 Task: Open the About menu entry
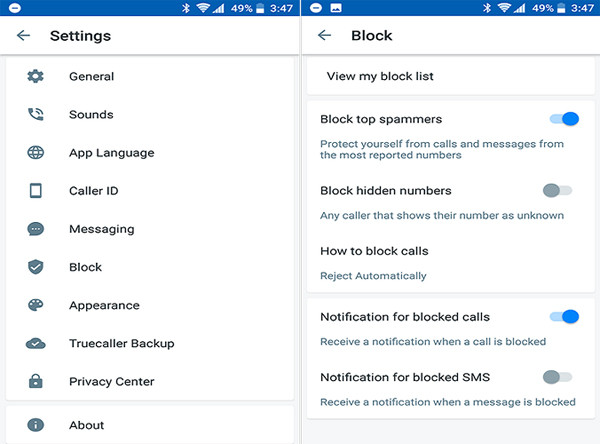tap(87, 425)
